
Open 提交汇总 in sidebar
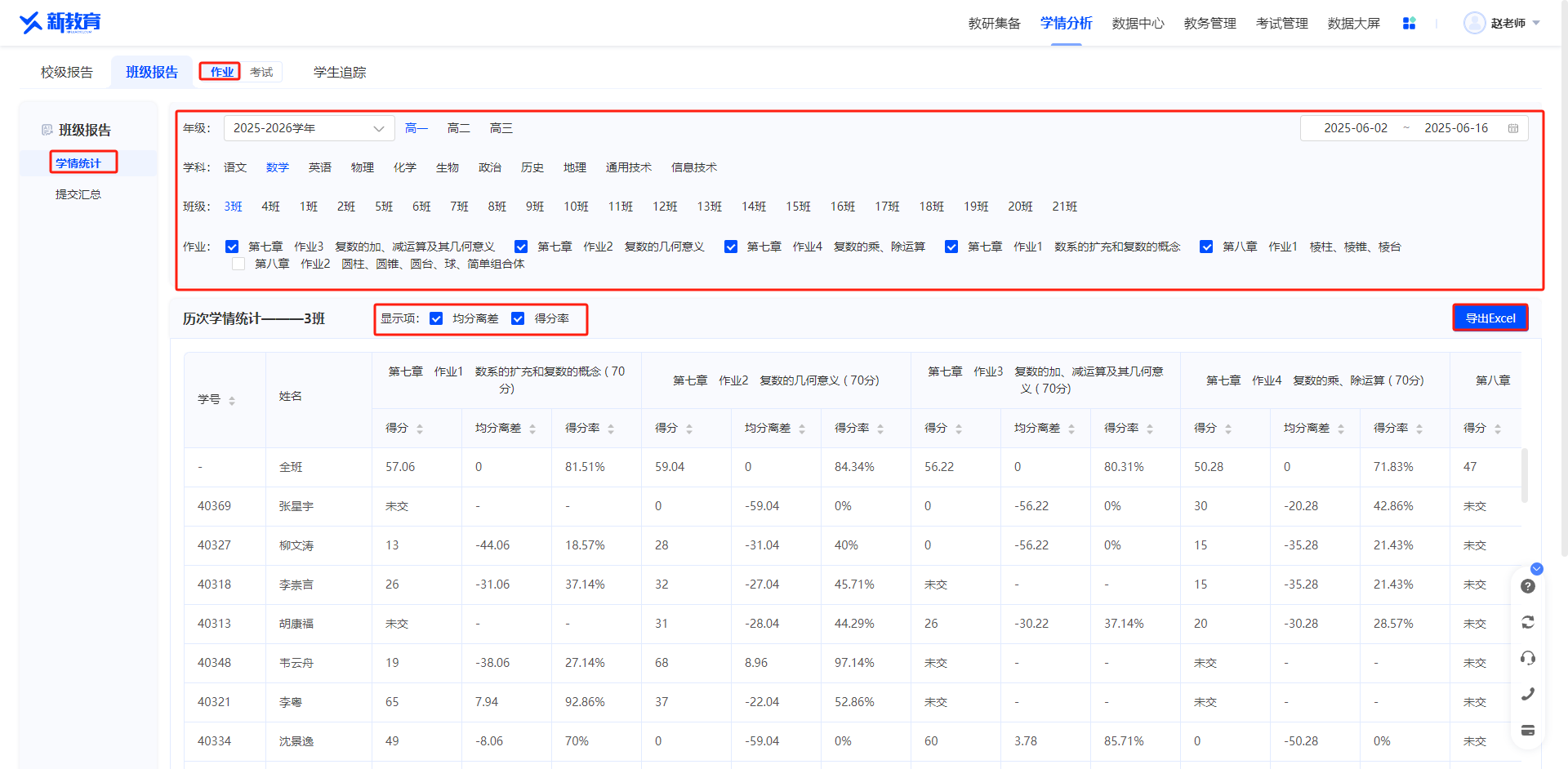(78, 194)
